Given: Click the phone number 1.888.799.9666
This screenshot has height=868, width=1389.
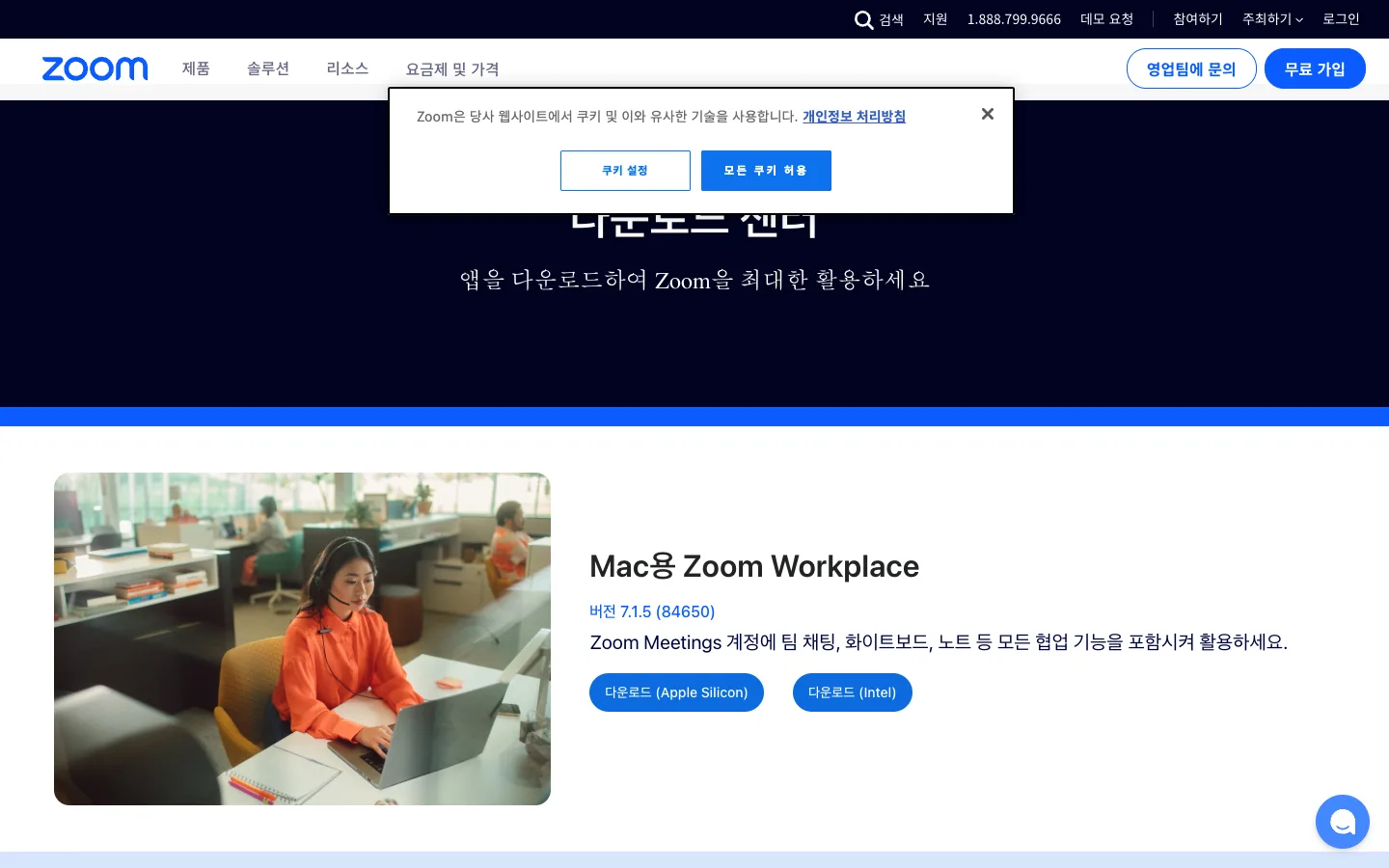Looking at the screenshot, I should tap(1014, 19).
